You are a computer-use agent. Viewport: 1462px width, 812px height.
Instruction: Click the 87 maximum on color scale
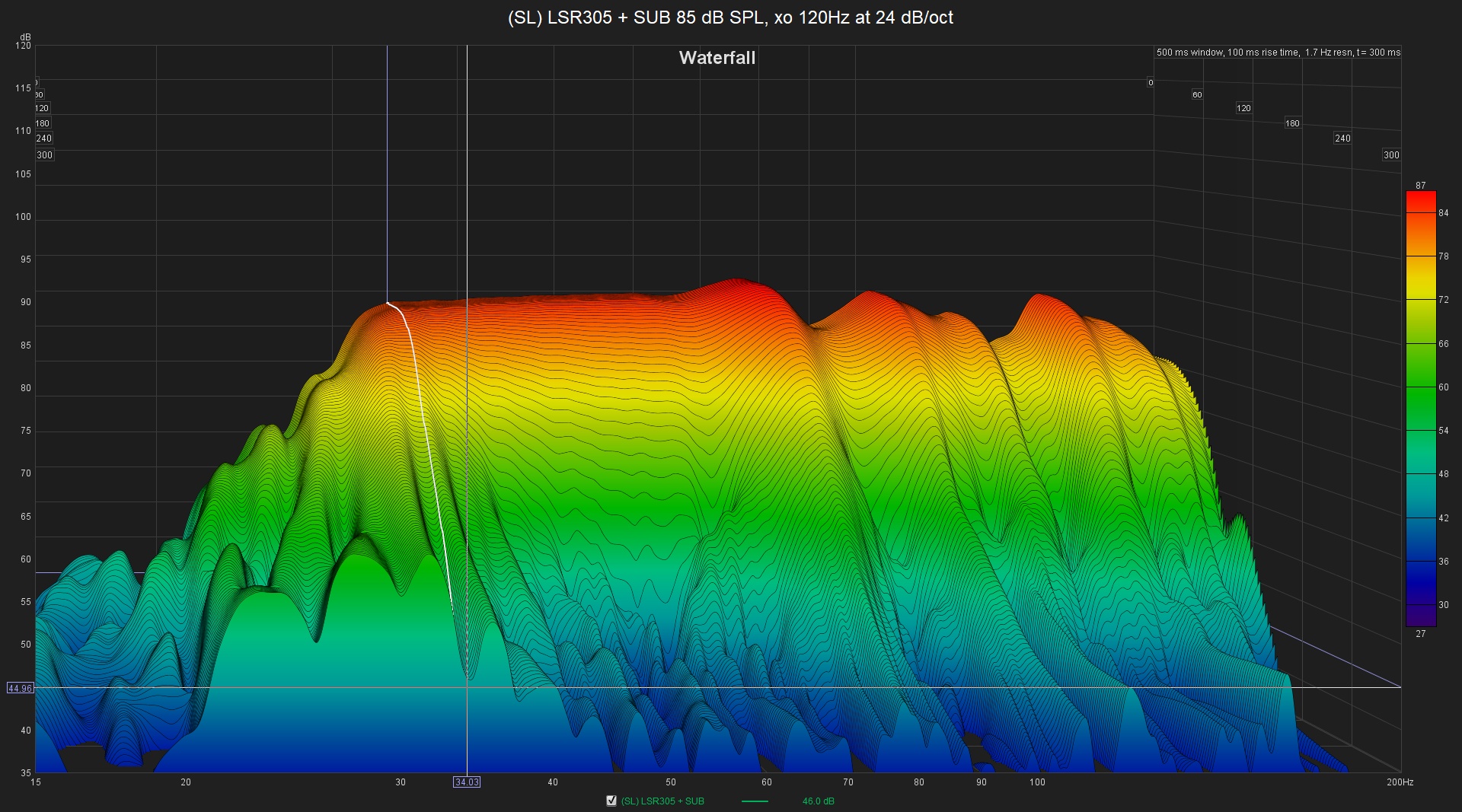(x=1421, y=186)
